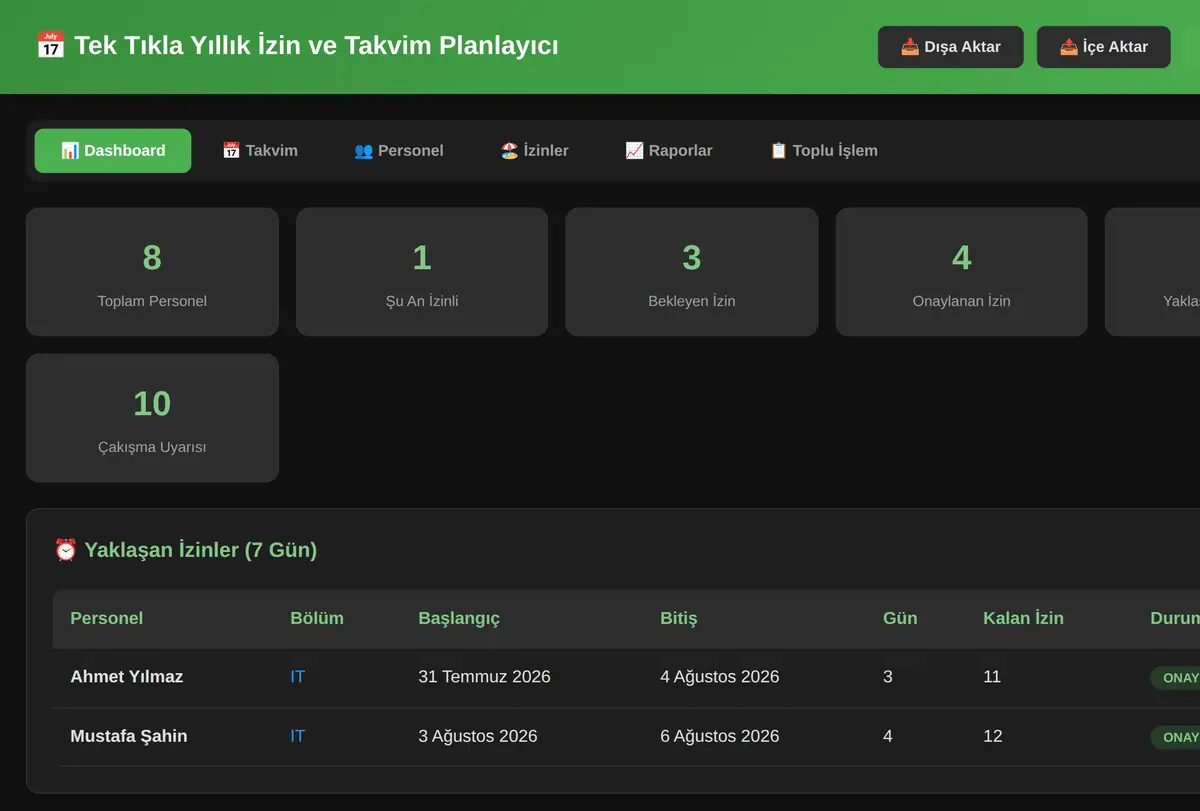Go to the Personel tab
Image resolution: width=1200 pixels, height=811 pixels.
(399, 151)
